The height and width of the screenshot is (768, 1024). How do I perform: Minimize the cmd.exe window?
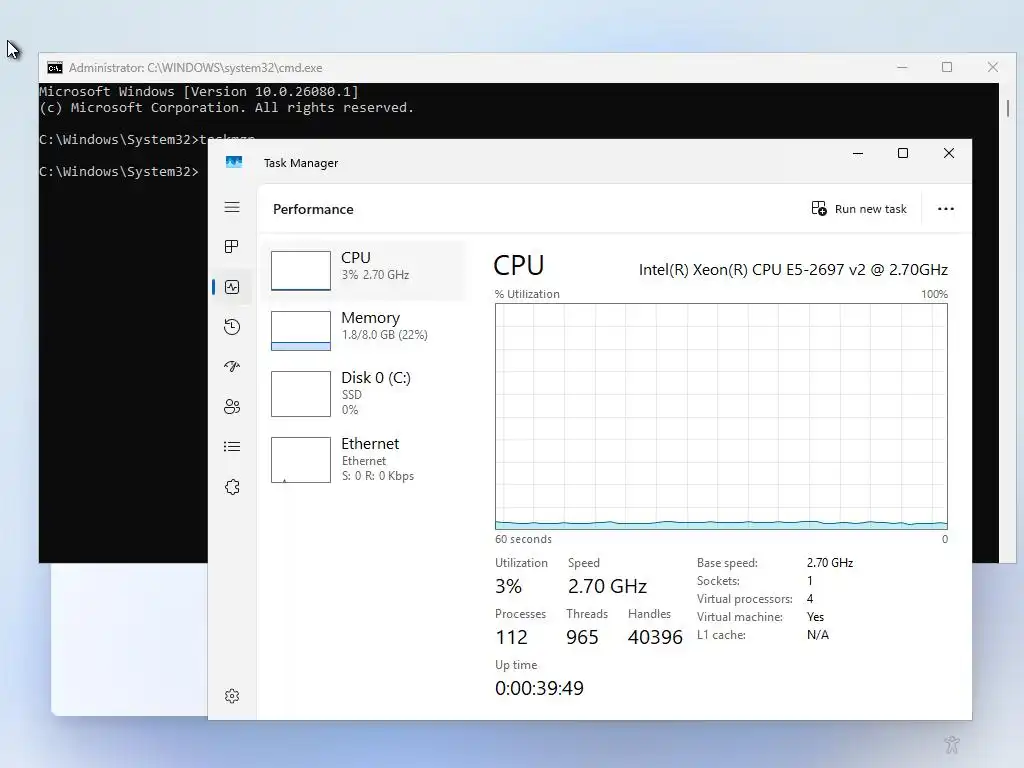(903, 67)
